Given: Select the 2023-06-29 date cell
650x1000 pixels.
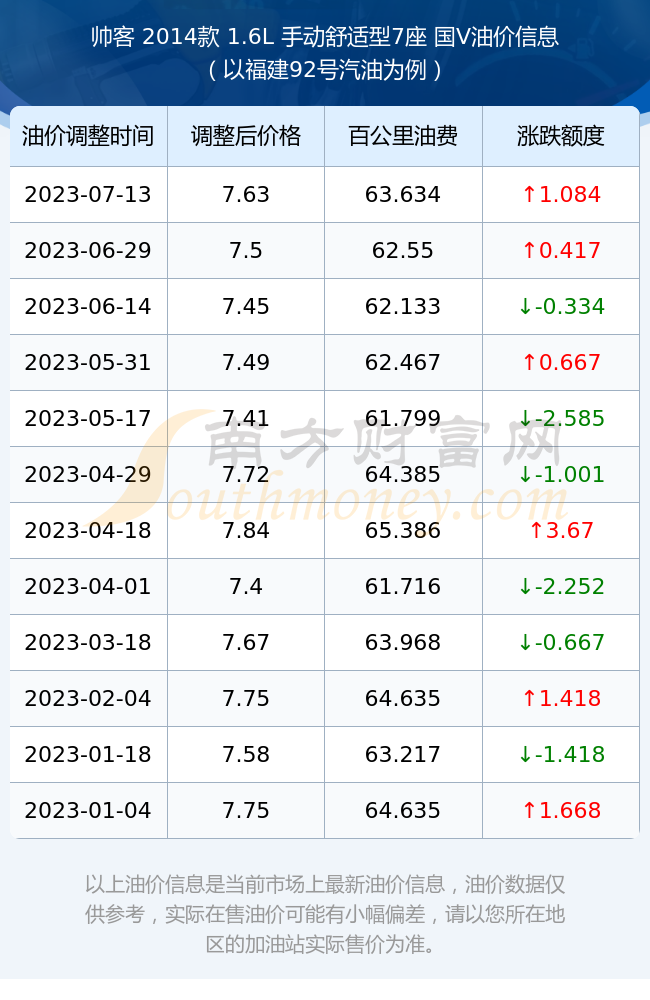Looking at the screenshot, I should click(88, 251).
